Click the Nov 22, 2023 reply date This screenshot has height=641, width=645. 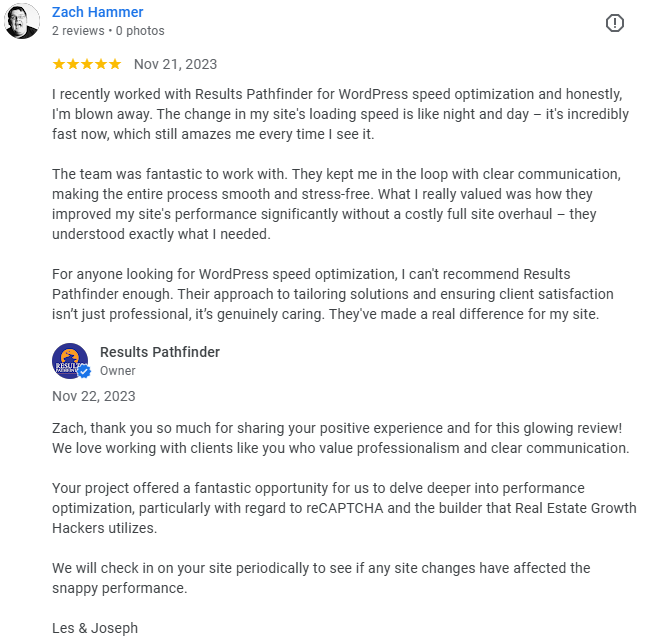tap(93, 396)
